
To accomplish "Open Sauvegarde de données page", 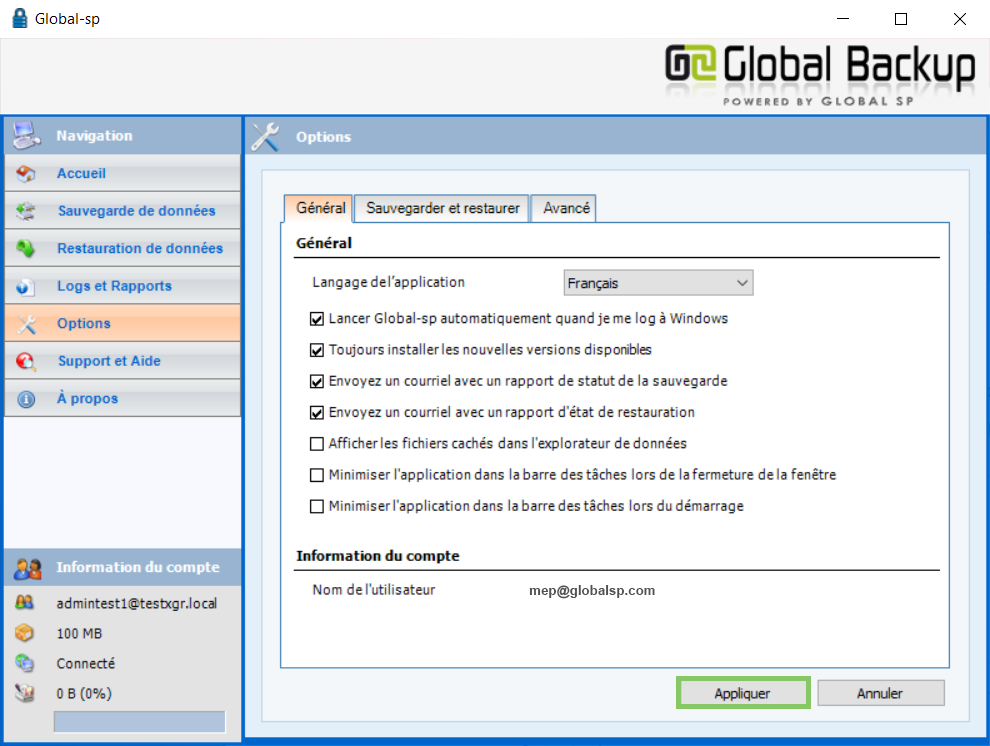I will [122, 211].
